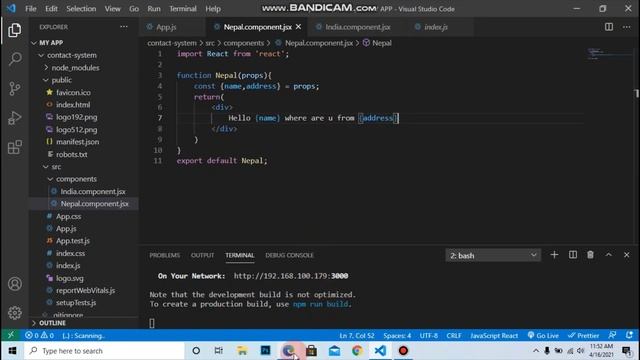Change the CRLF line ending setting

(454, 336)
